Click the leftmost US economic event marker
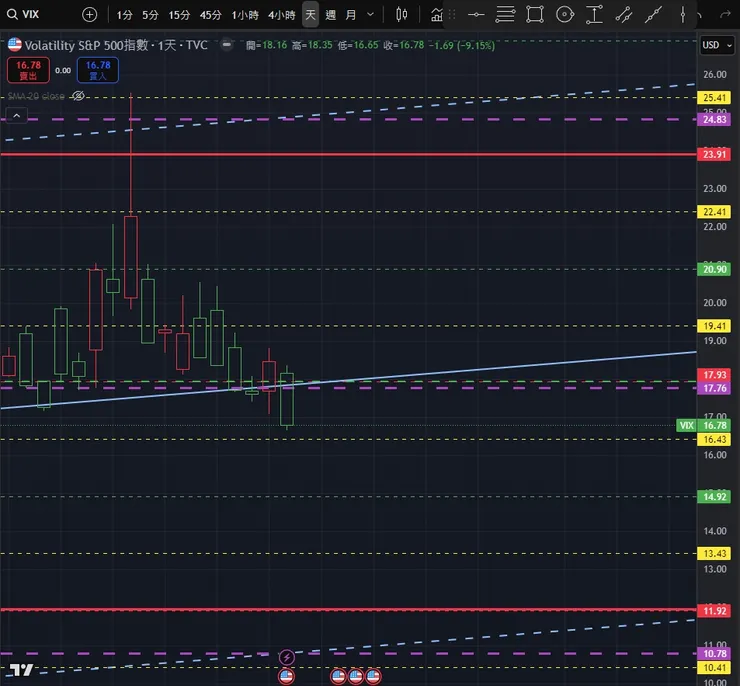Image resolution: width=740 pixels, height=686 pixels. coord(287,676)
